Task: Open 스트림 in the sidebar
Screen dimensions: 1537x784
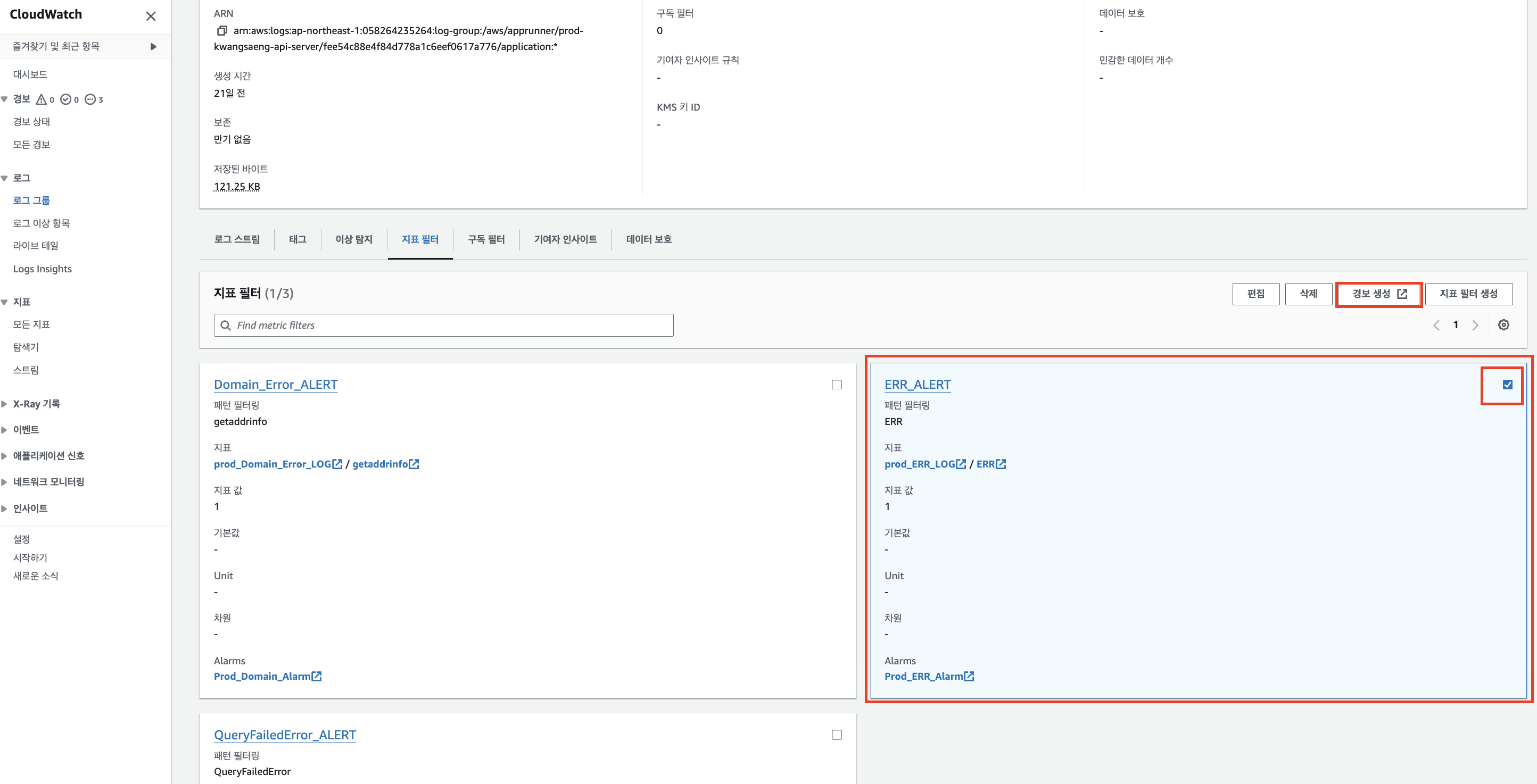Action: point(26,370)
